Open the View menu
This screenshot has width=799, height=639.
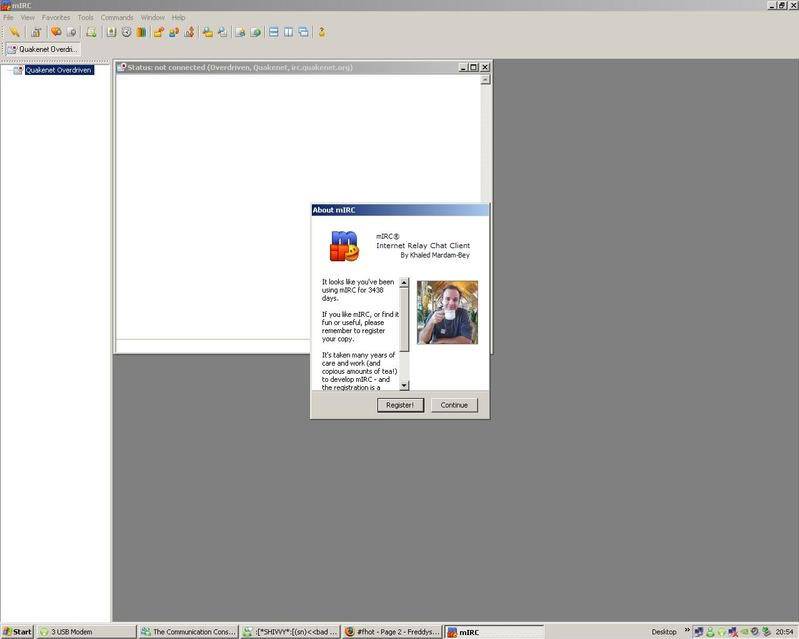28,17
